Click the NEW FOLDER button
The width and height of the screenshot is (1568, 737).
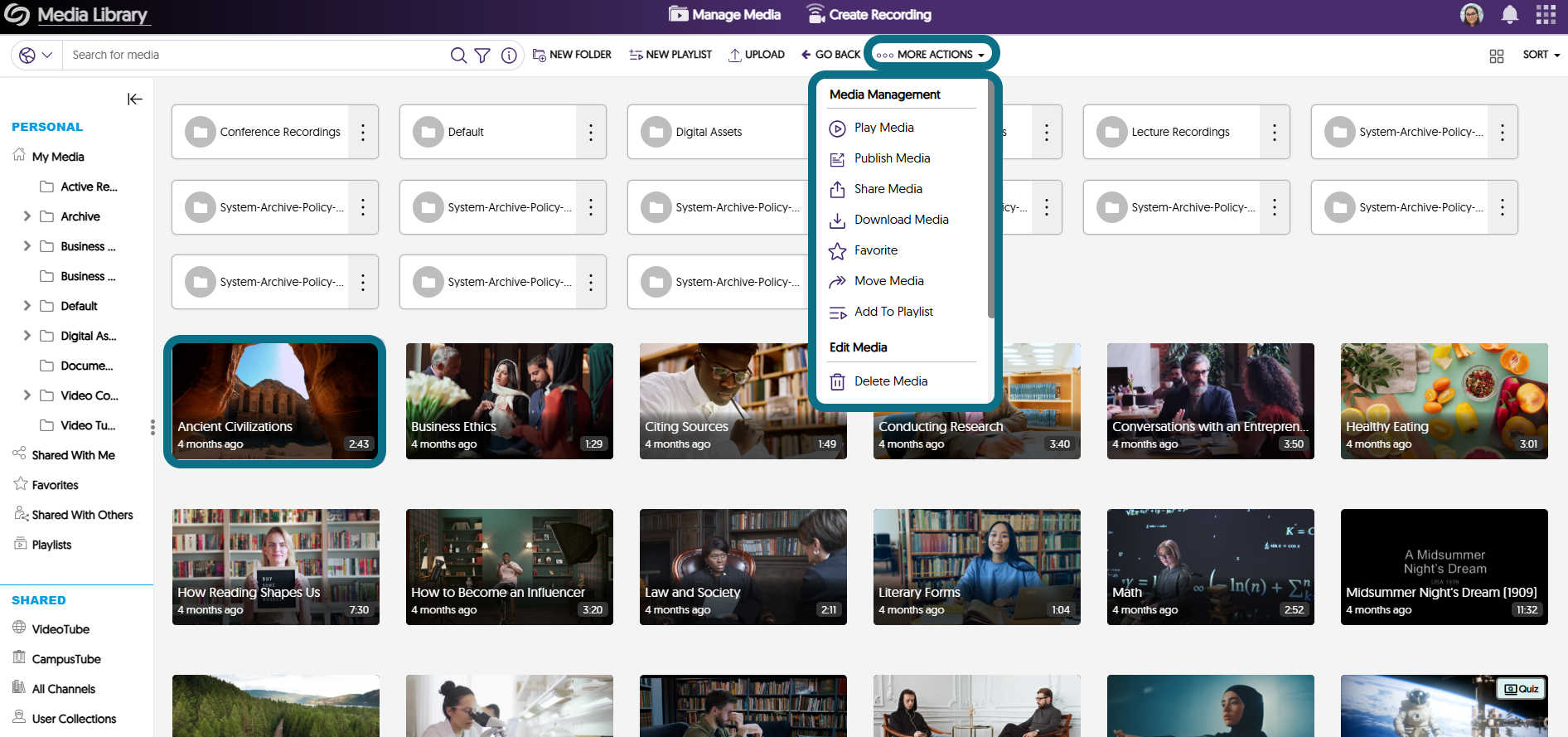[x=572, y=55]
